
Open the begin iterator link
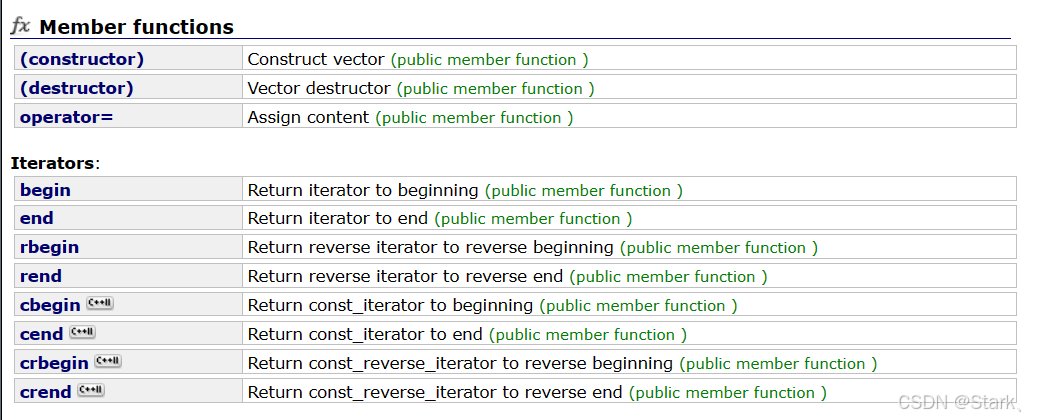(45, 190)
